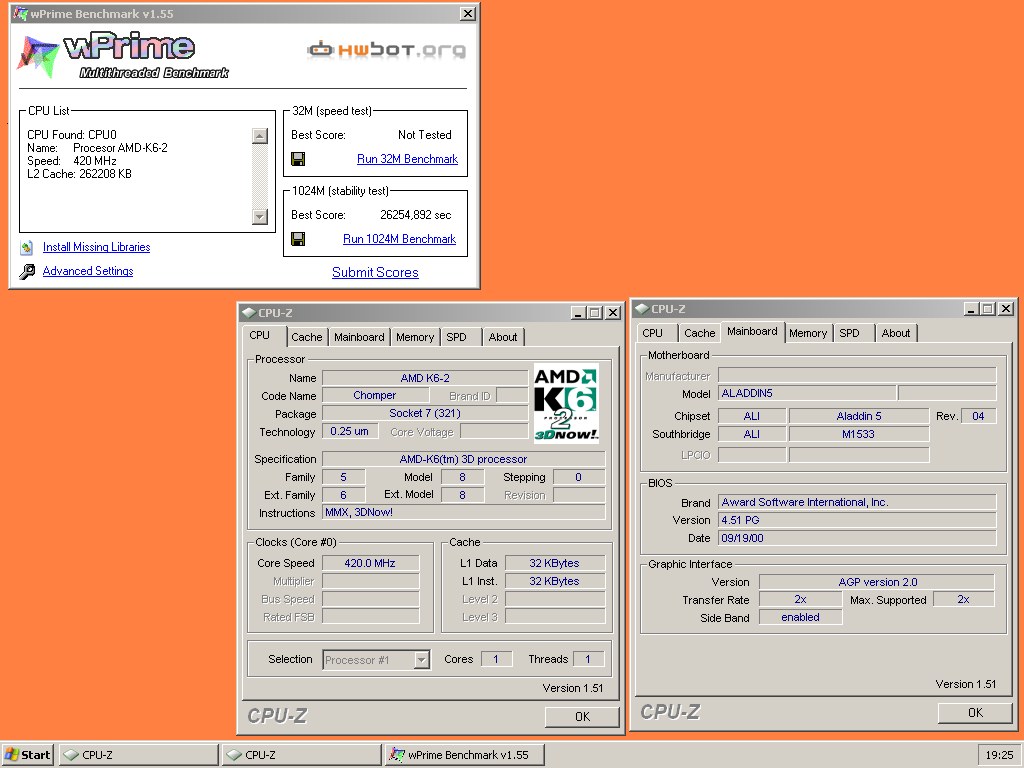This screenshot has height=768, width=1024.
Task: Click the L1 Data 32 KBytes field
Action: coord(555,563)
